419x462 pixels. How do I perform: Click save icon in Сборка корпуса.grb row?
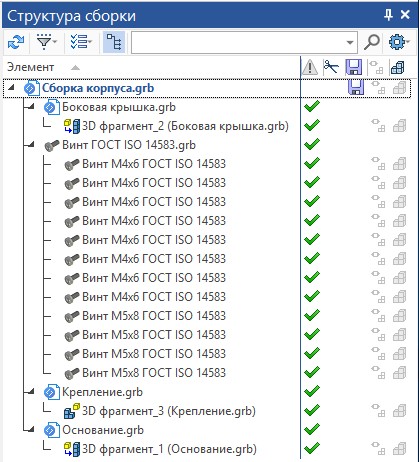click(356, 88)
